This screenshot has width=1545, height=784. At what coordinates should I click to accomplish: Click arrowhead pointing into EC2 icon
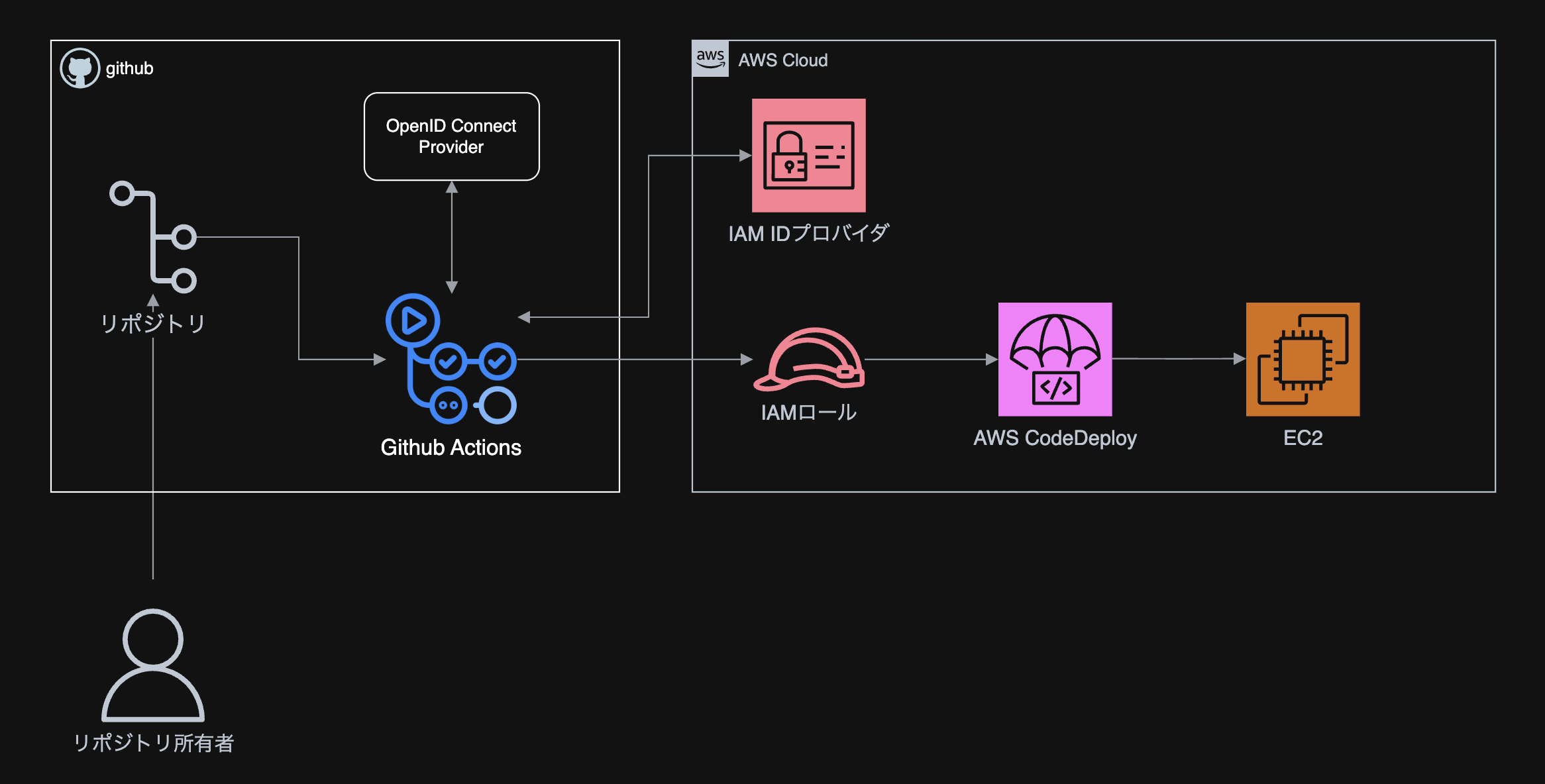(1240, 359)
